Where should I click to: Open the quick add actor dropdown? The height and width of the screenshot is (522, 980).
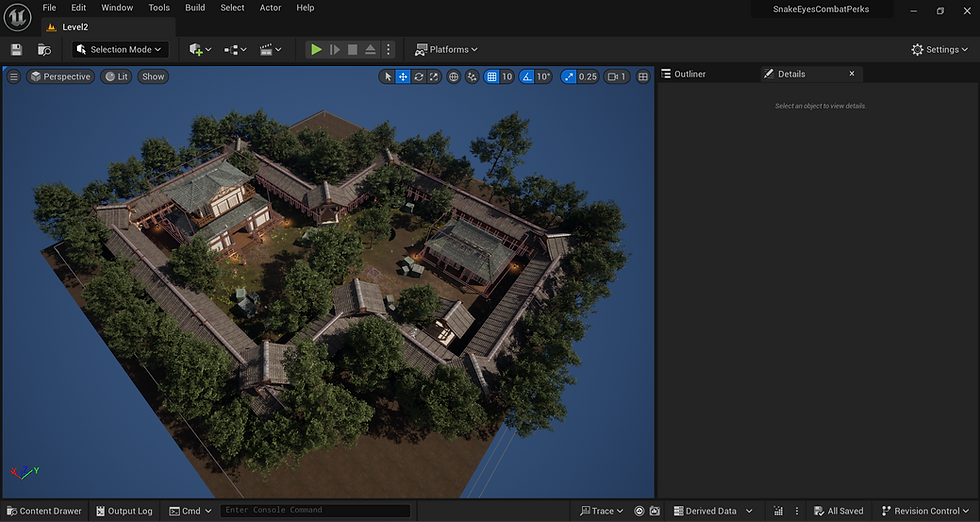click(200, 49)
